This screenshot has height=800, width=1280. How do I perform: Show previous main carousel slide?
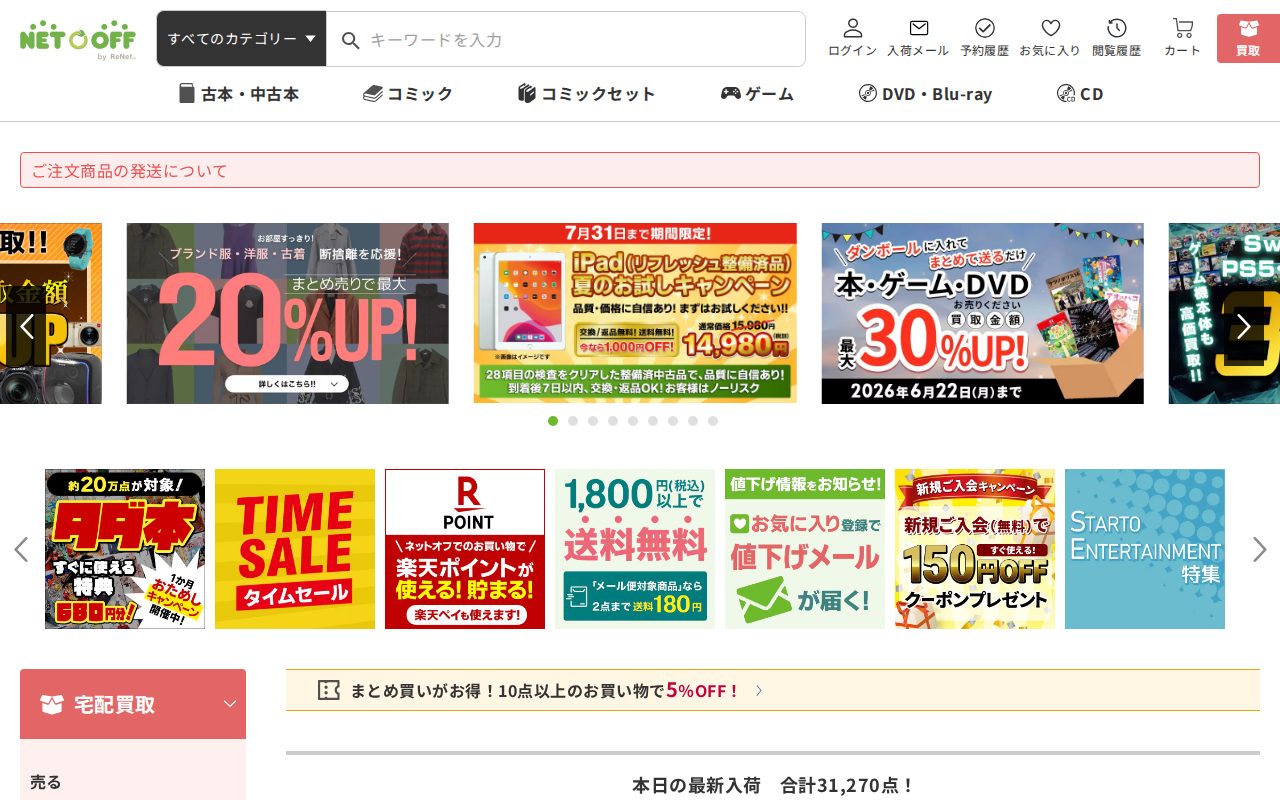click(27, 327)
